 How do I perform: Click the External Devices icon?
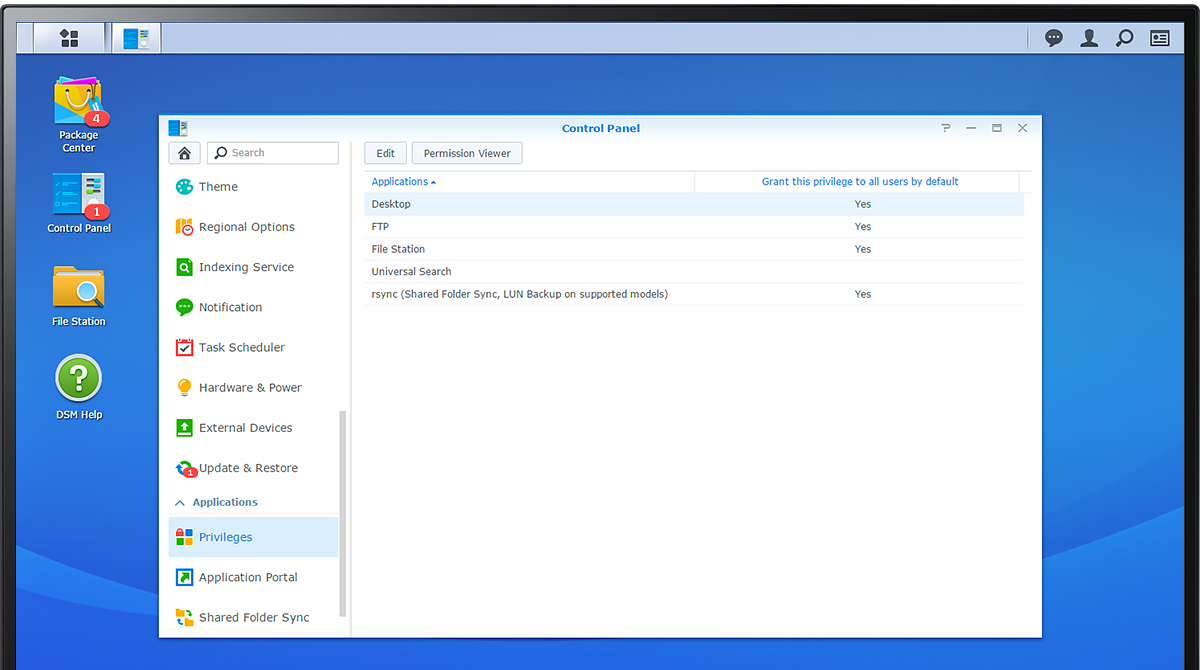[x=184, y=427]
